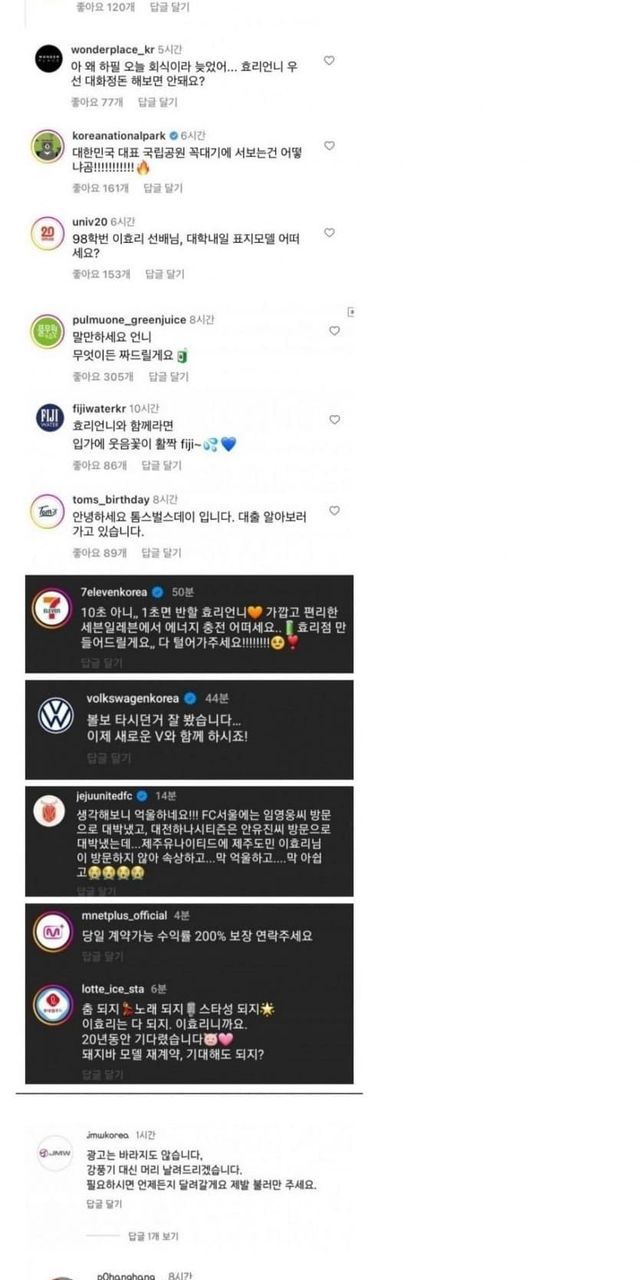Image resolution: width=640 pixels, height=1280 pixels.
Task: Like the toms_birthday comment
Action: tap(334, 511)
